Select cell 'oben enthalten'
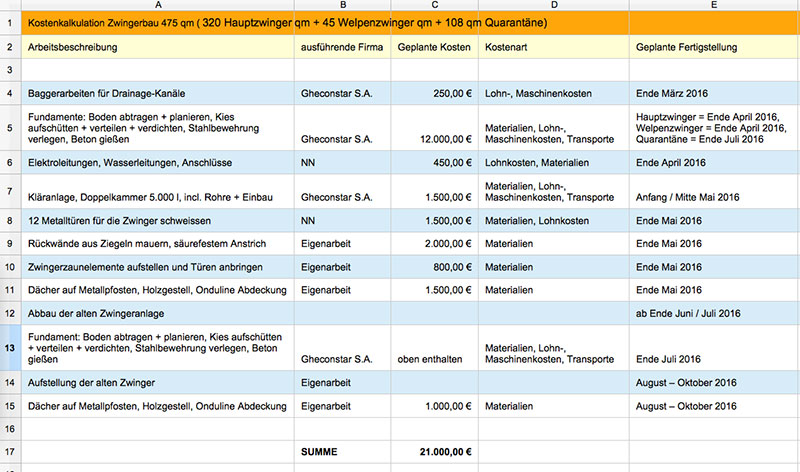Image resolution: width=800 pixels, height=472 pixels. pyautogui.click(x=435, y=348)
